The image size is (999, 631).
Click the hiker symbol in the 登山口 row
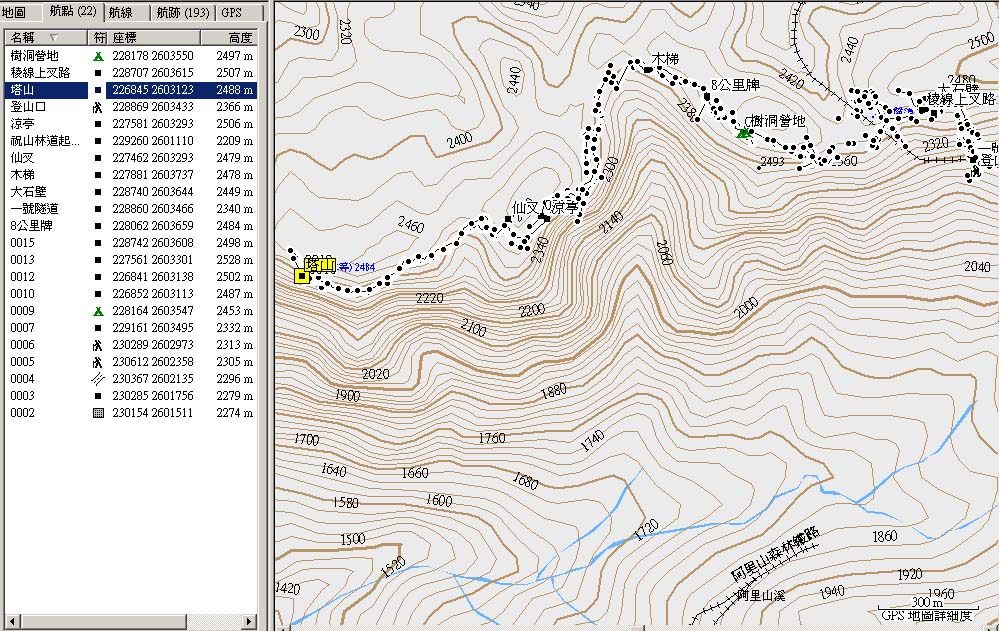[98, 107]
